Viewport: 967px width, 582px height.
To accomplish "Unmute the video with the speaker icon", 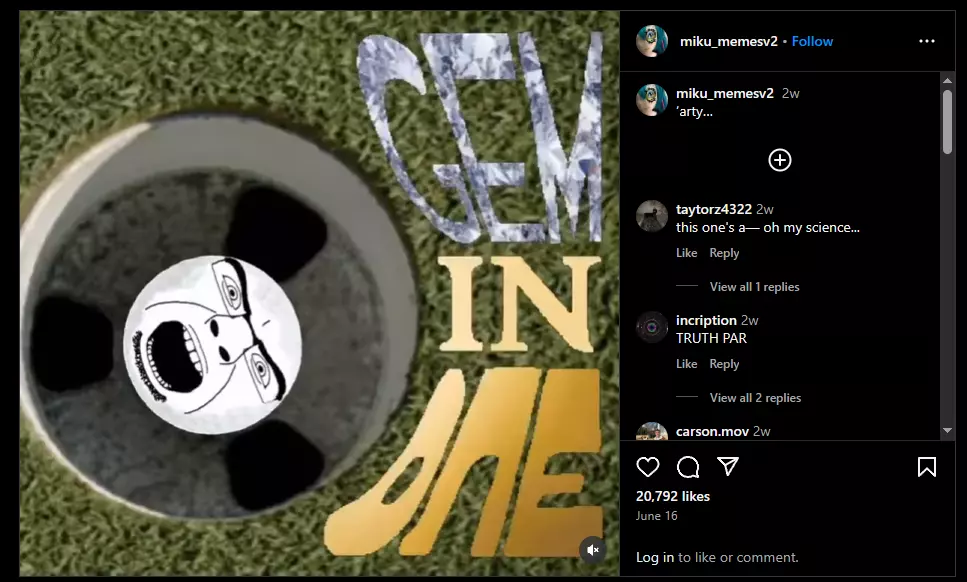I will [x=593, y=550].
